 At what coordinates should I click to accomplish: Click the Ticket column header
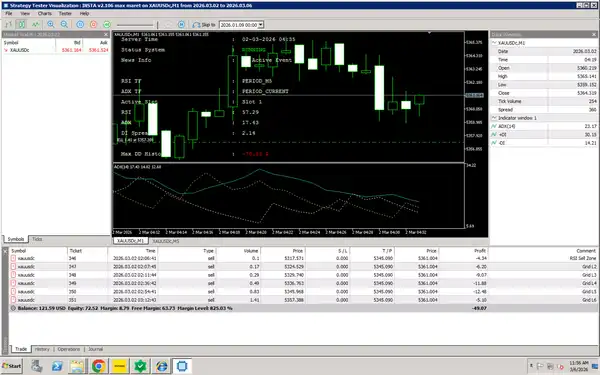pyautogui.click(x=87, y=251)
